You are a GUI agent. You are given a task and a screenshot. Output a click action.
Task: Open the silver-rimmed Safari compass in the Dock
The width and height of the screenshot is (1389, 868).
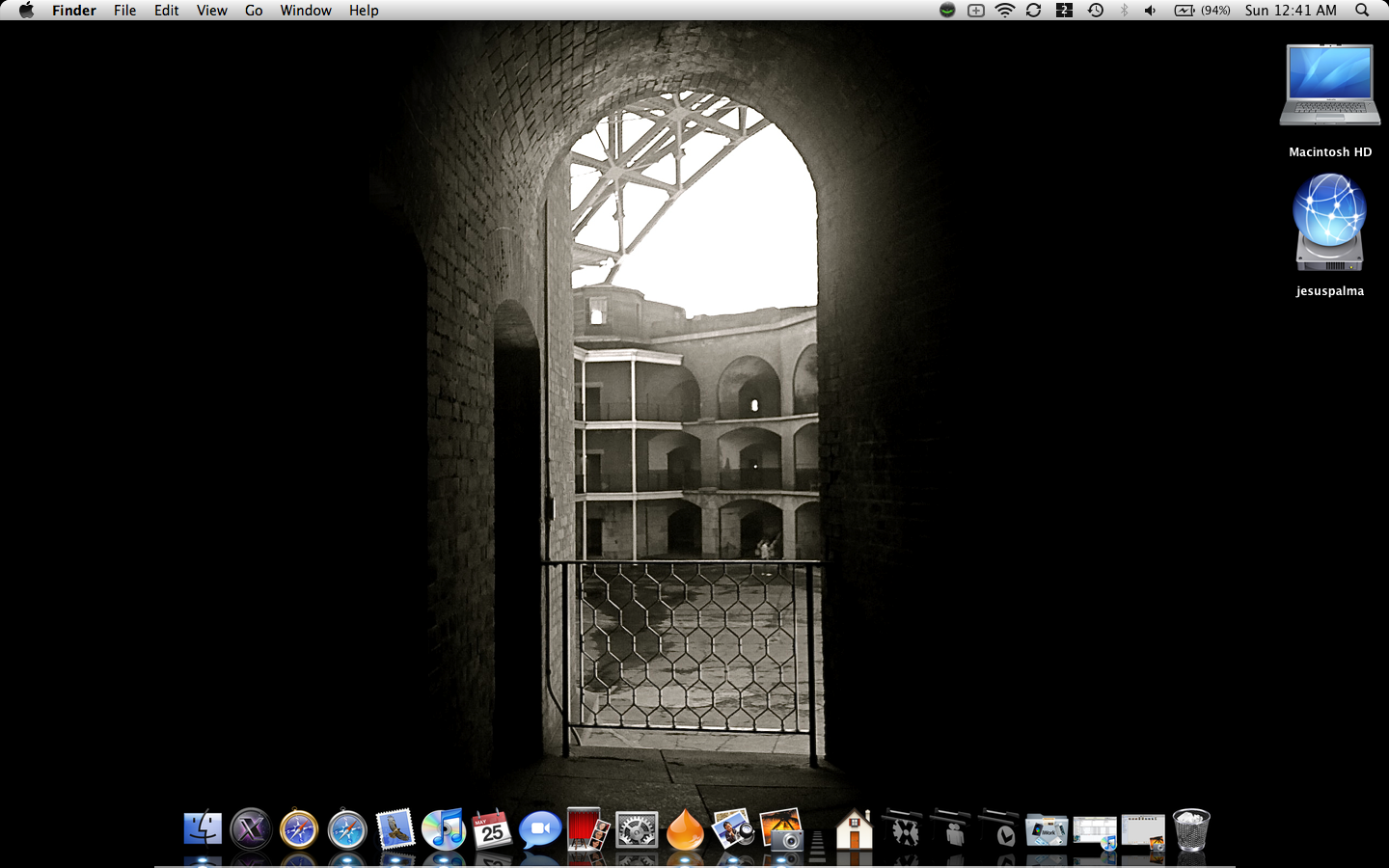pos(347,829)
